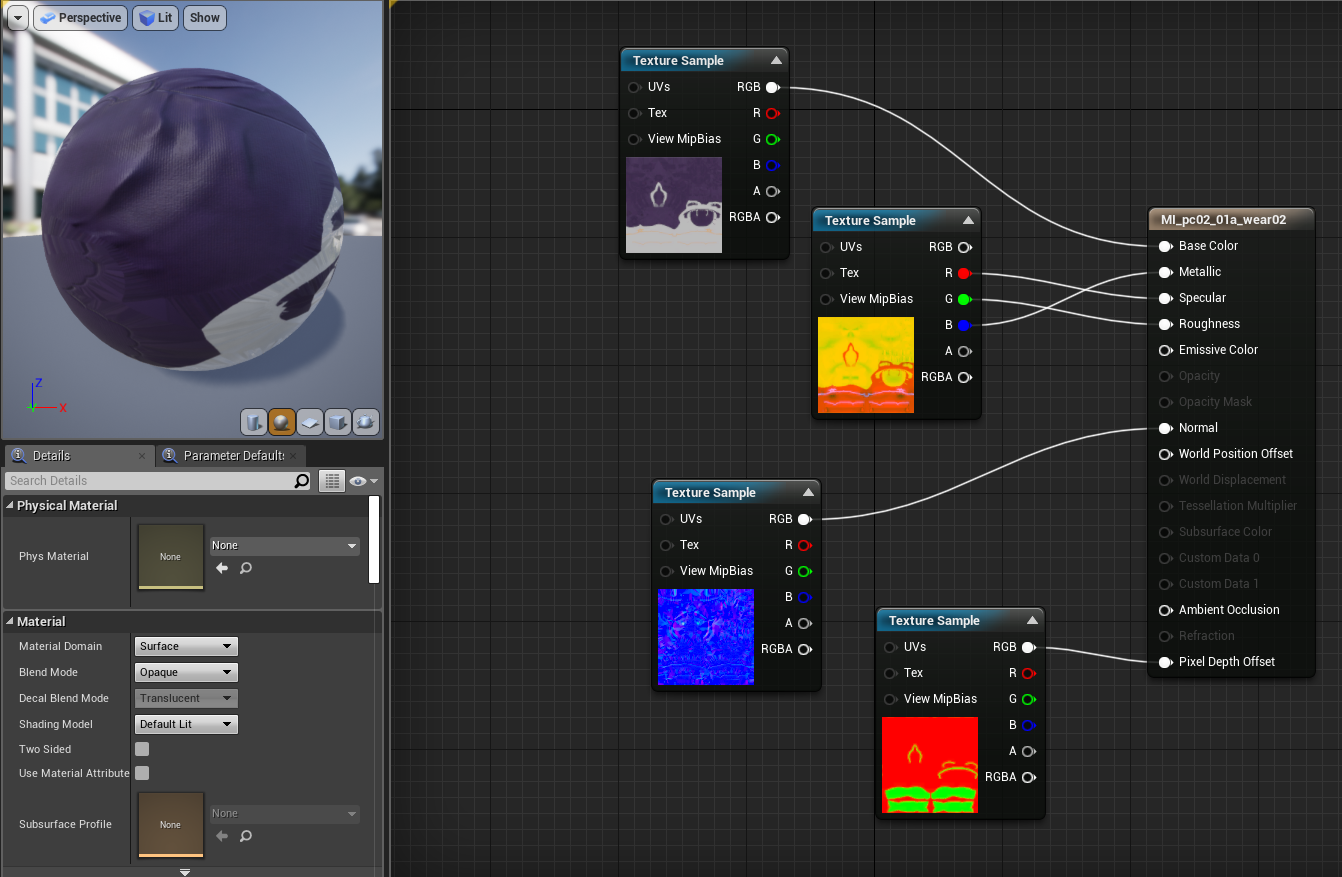
Task: Open the Perspective view menu
Action: click(x=80, y=17)
